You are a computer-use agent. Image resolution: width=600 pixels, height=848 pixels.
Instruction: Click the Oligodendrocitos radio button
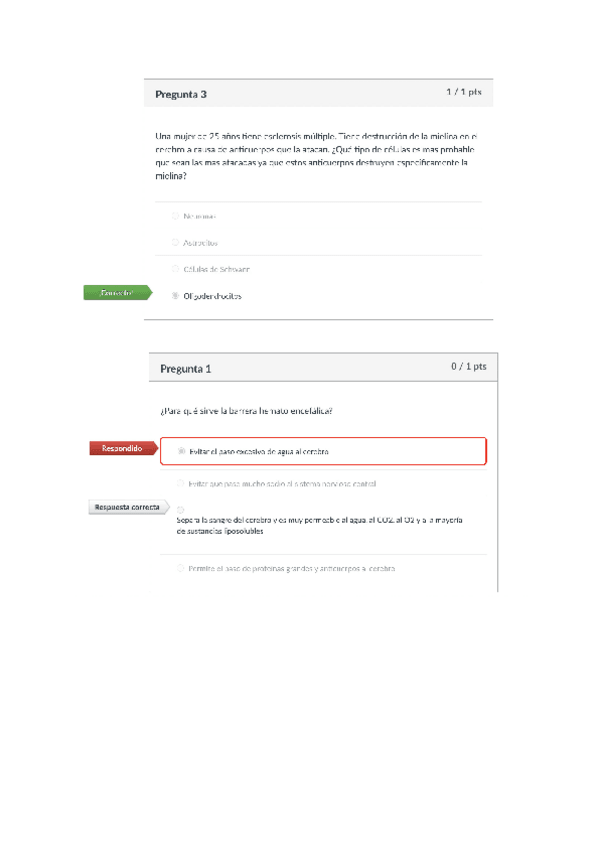tap(175, 295)
